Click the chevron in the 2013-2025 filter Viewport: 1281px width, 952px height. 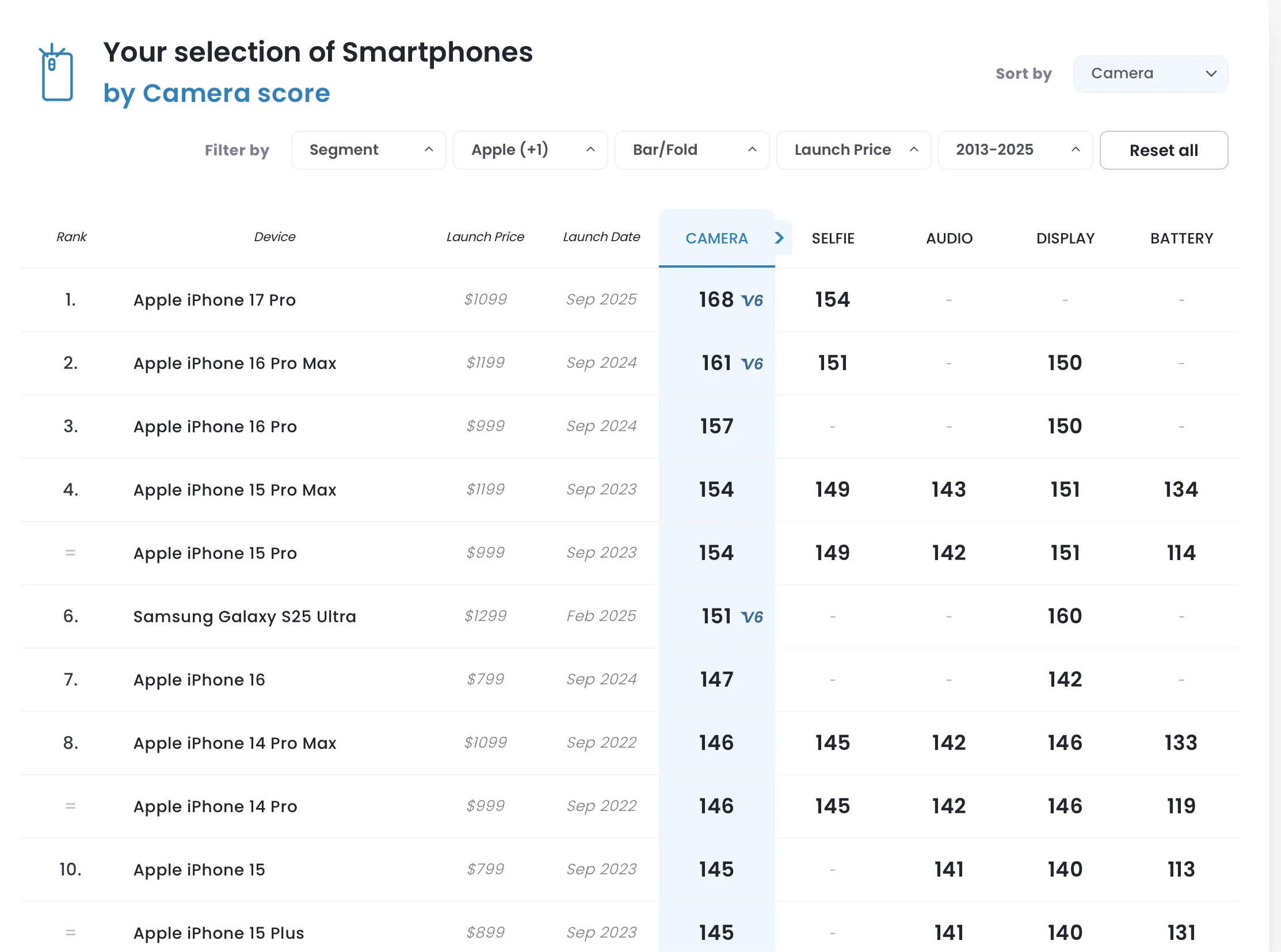point(1076,149)
